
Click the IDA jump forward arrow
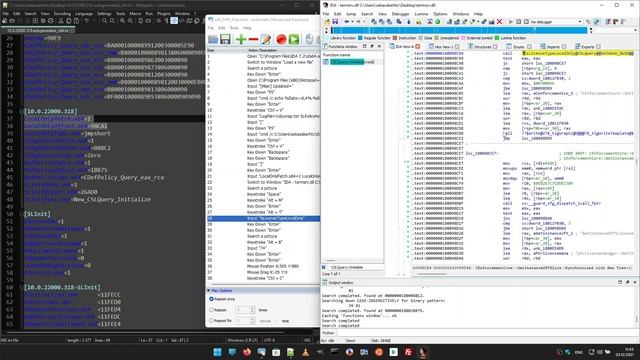click(358, 22)
